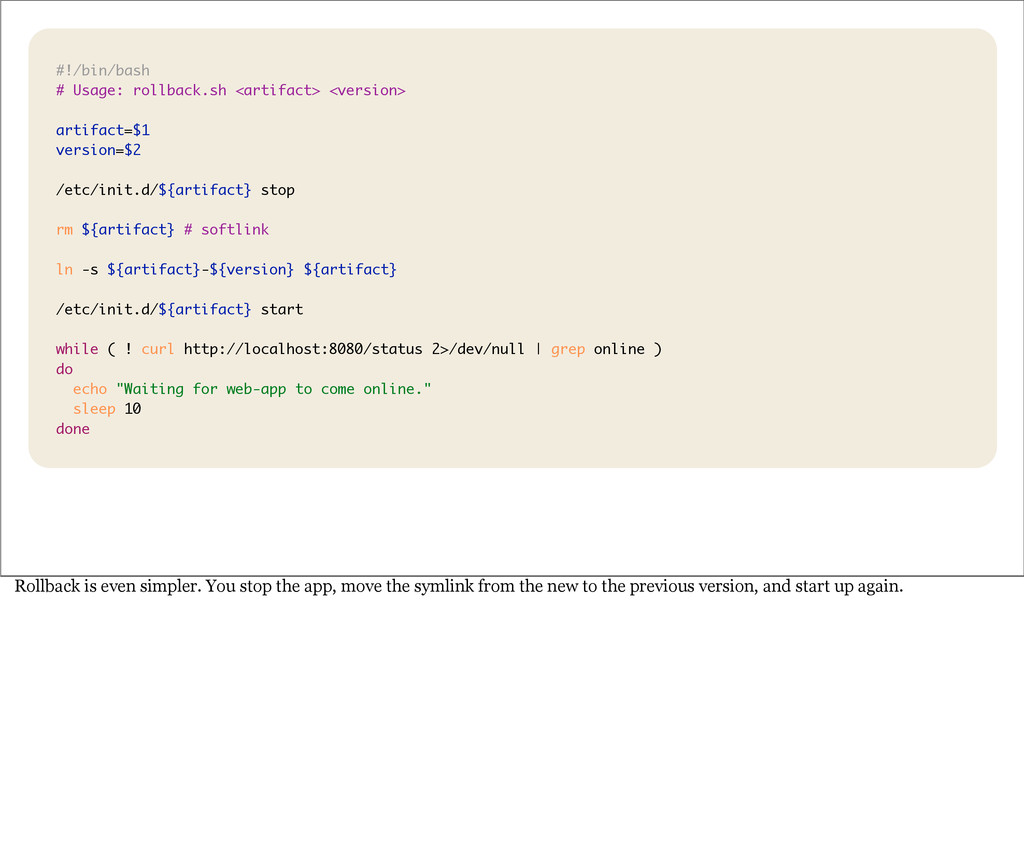Click the 'echo' command word

point(89,389)
